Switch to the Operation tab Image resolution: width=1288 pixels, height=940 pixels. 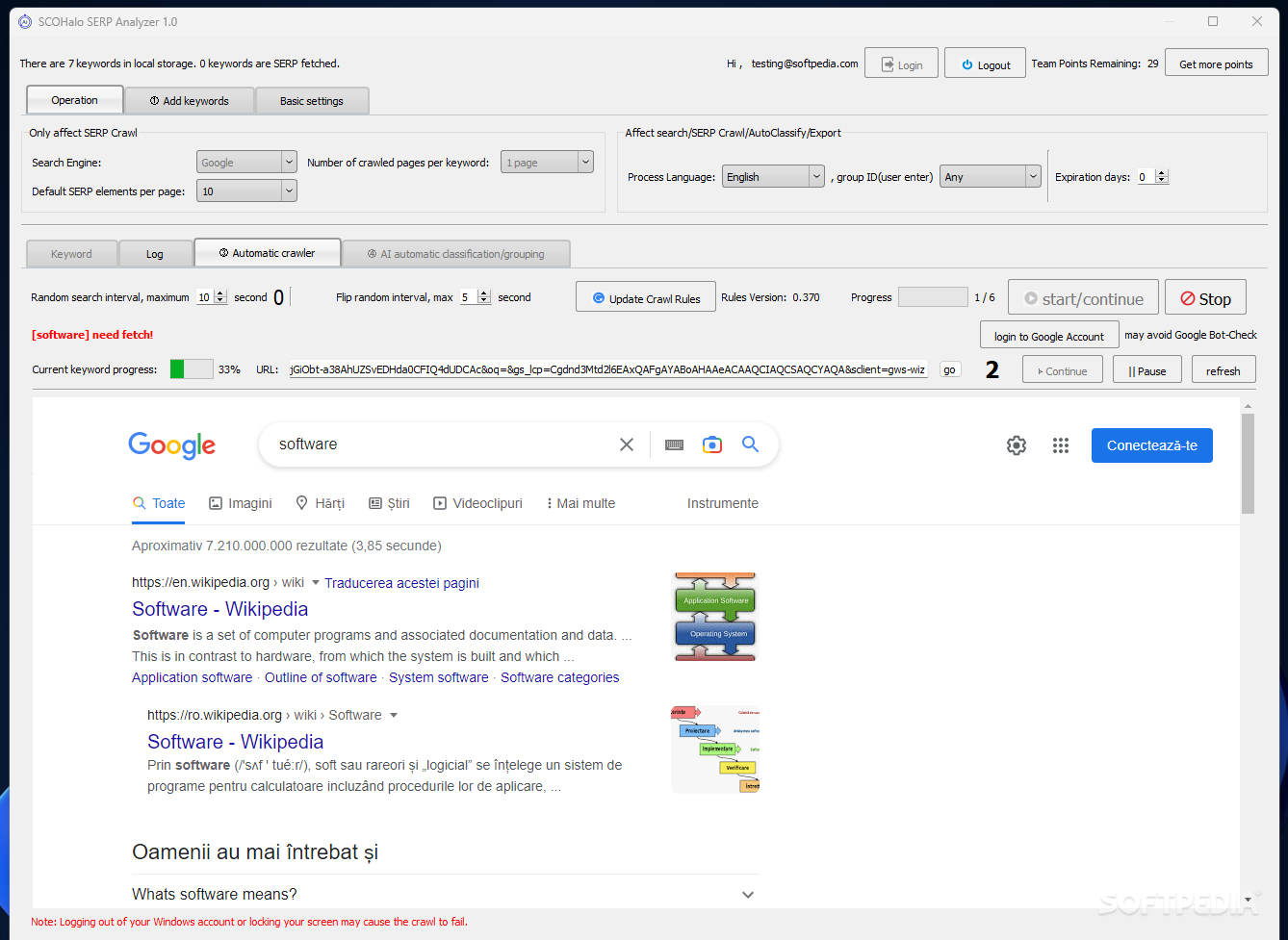point(75,100)
